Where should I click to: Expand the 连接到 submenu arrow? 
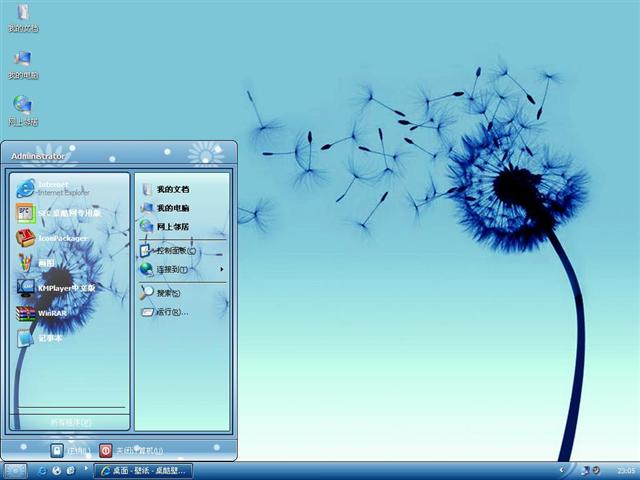click(221, 269)
